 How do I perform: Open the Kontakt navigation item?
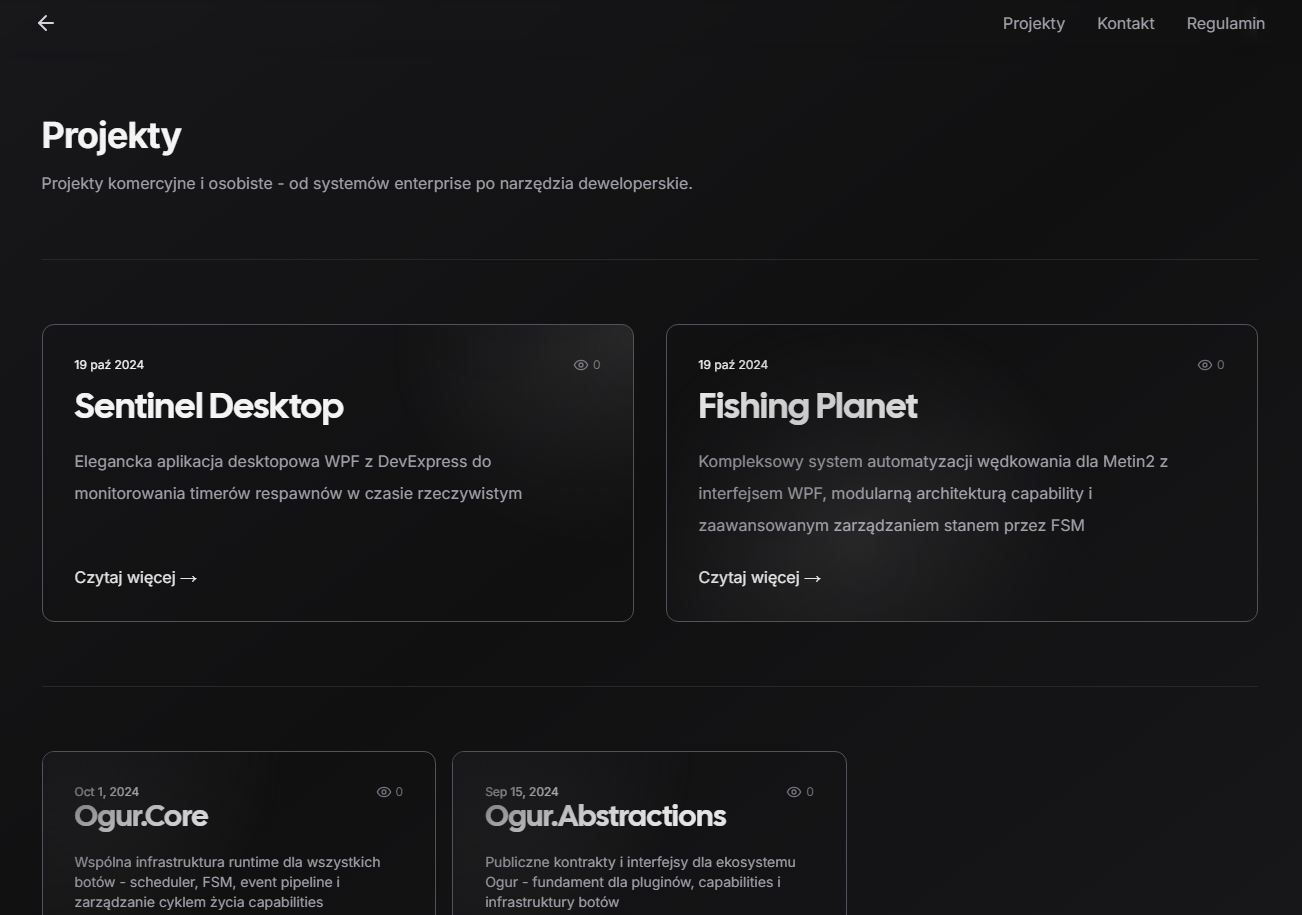pos(1125,23)
